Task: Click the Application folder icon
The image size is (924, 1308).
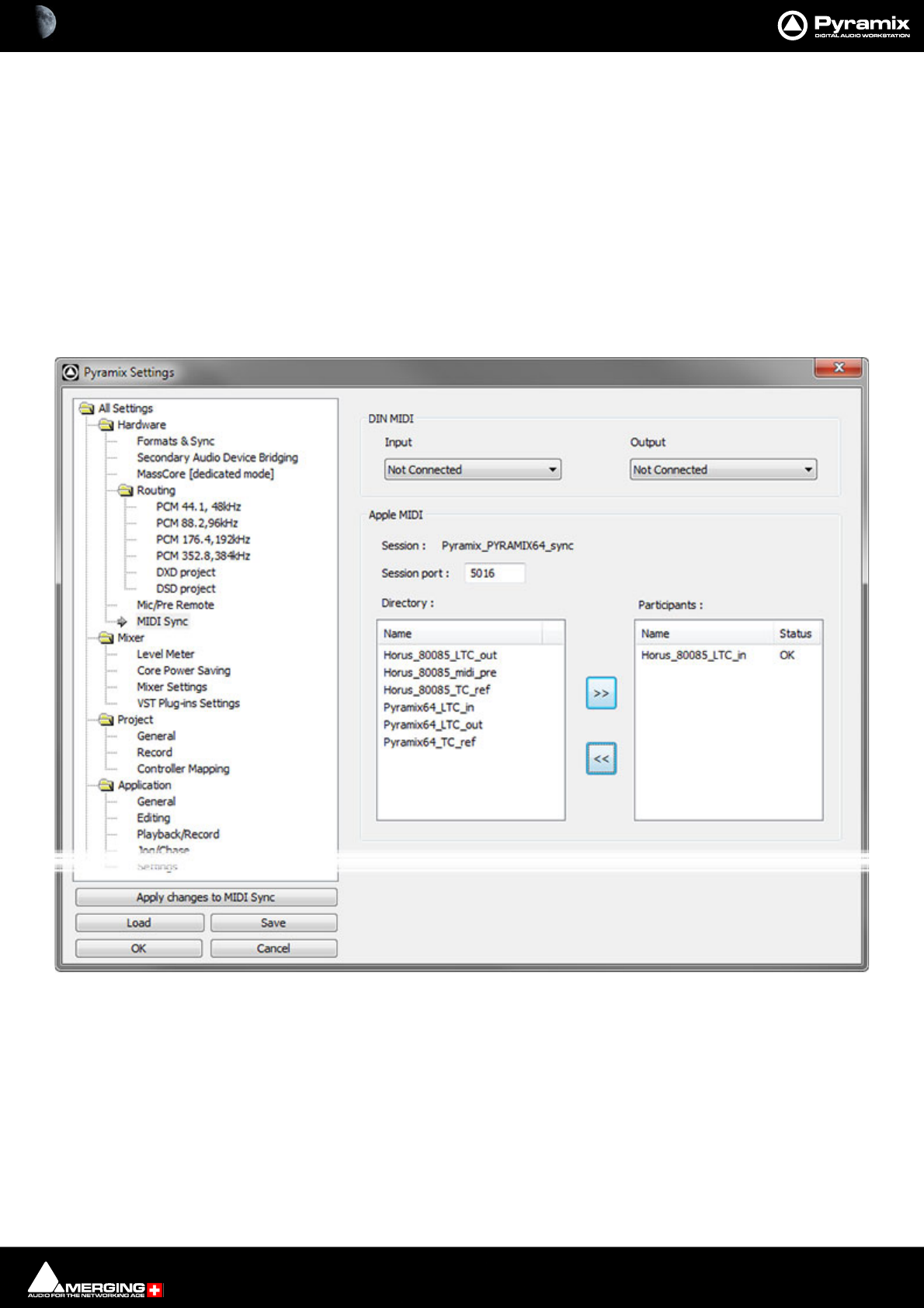Action: pyautogui.click(x=106, y=785)
